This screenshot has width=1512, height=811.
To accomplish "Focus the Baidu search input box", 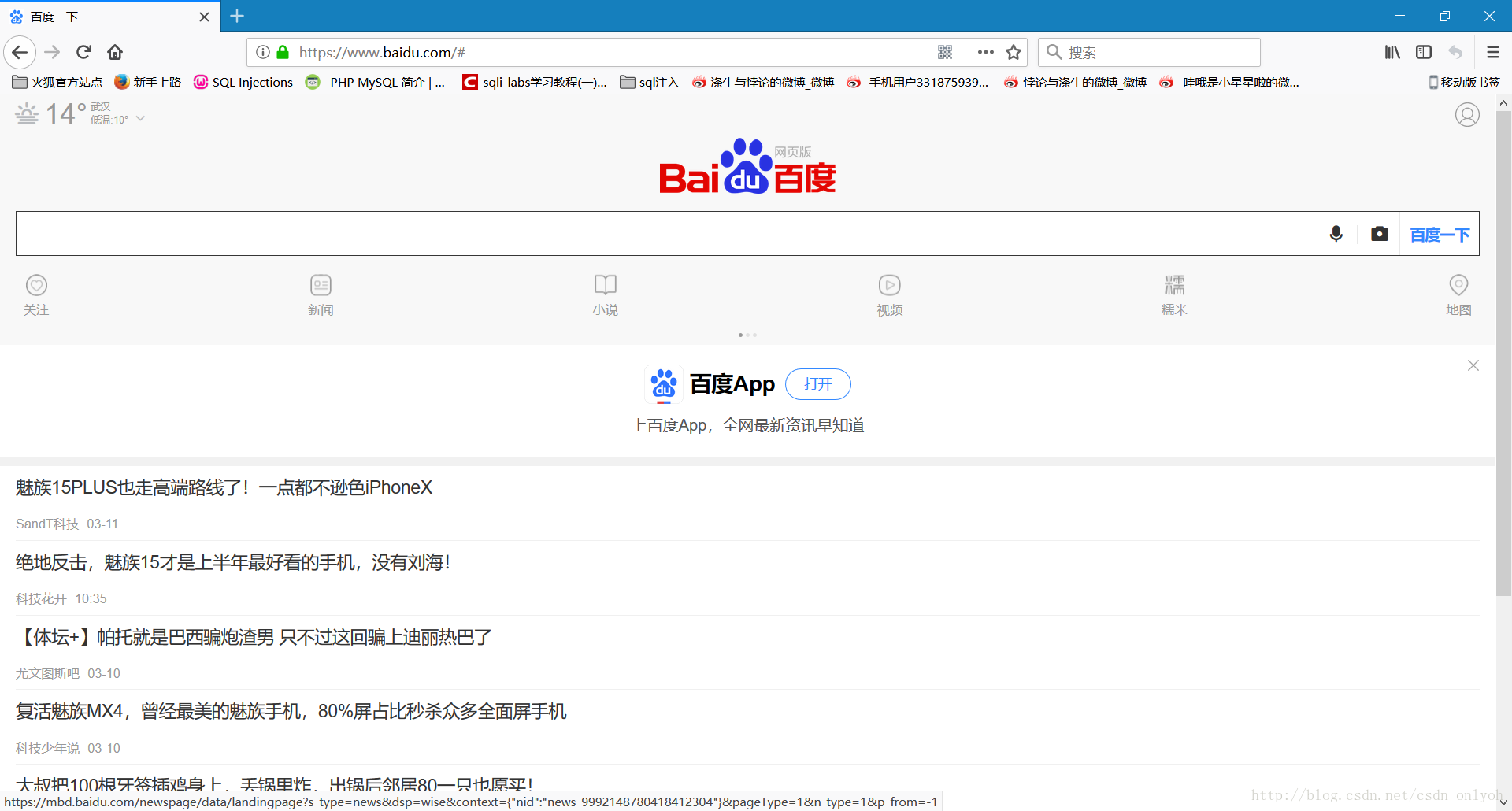I will click(x=668, y=234).
